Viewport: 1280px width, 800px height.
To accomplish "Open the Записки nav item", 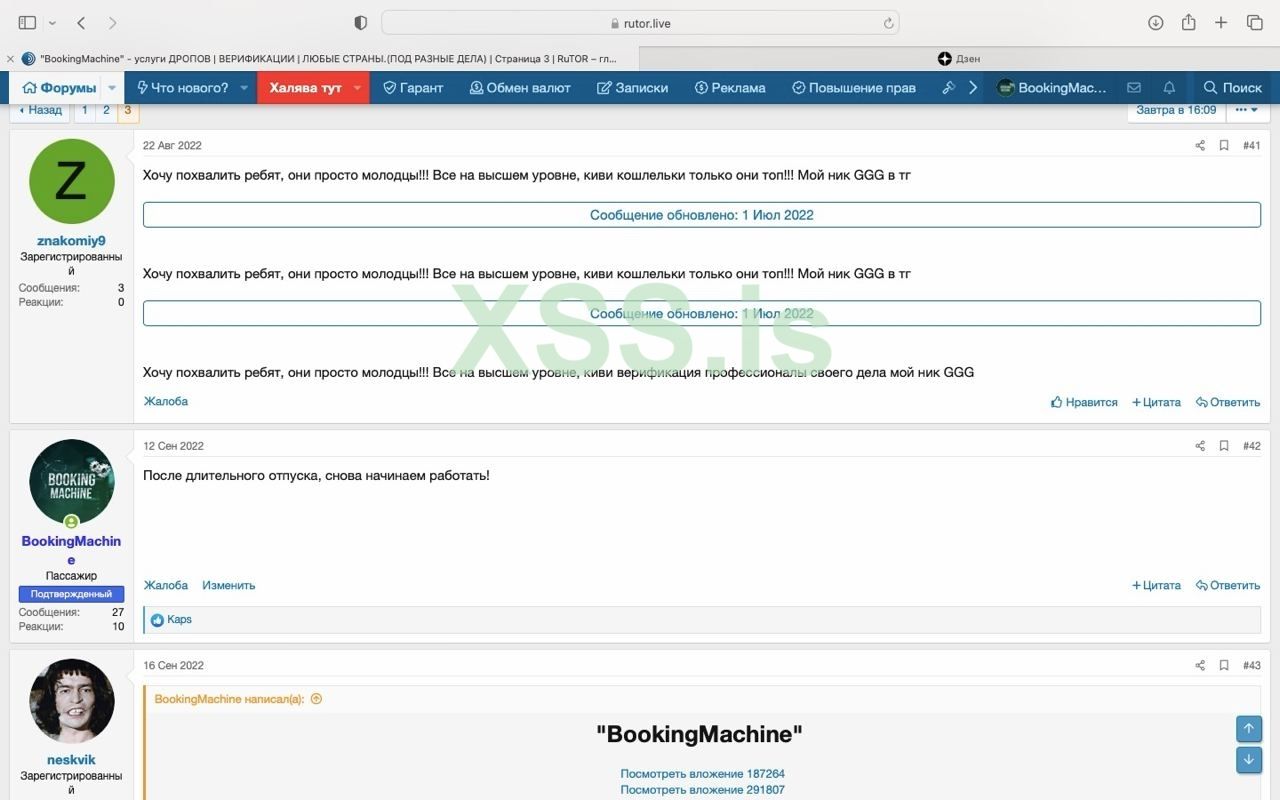I will [x=633, y=88].
